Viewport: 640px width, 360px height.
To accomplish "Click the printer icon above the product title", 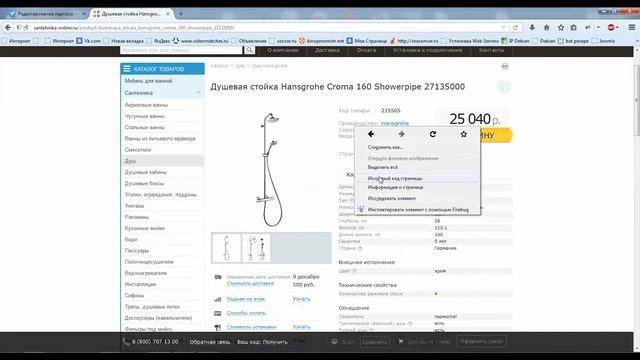I will [505, 66].
